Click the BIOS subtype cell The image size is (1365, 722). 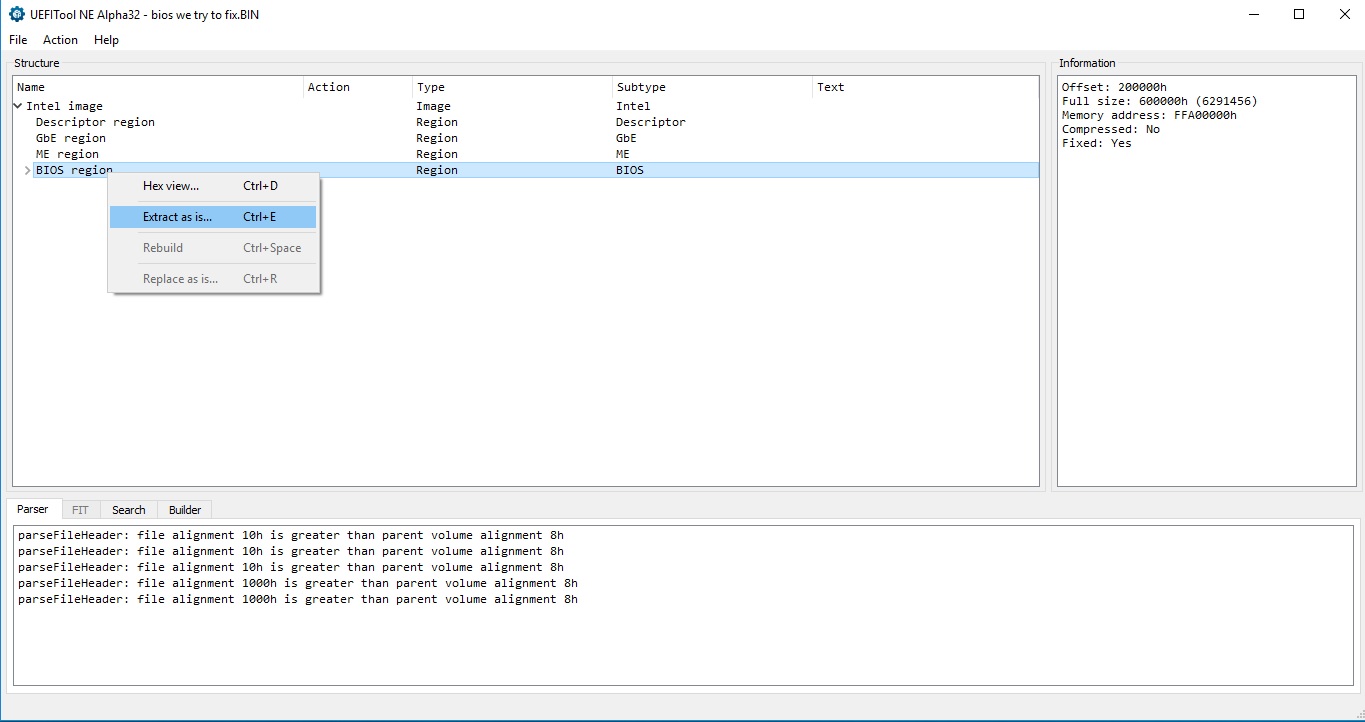pyautogui.click(x=630, y=170)
